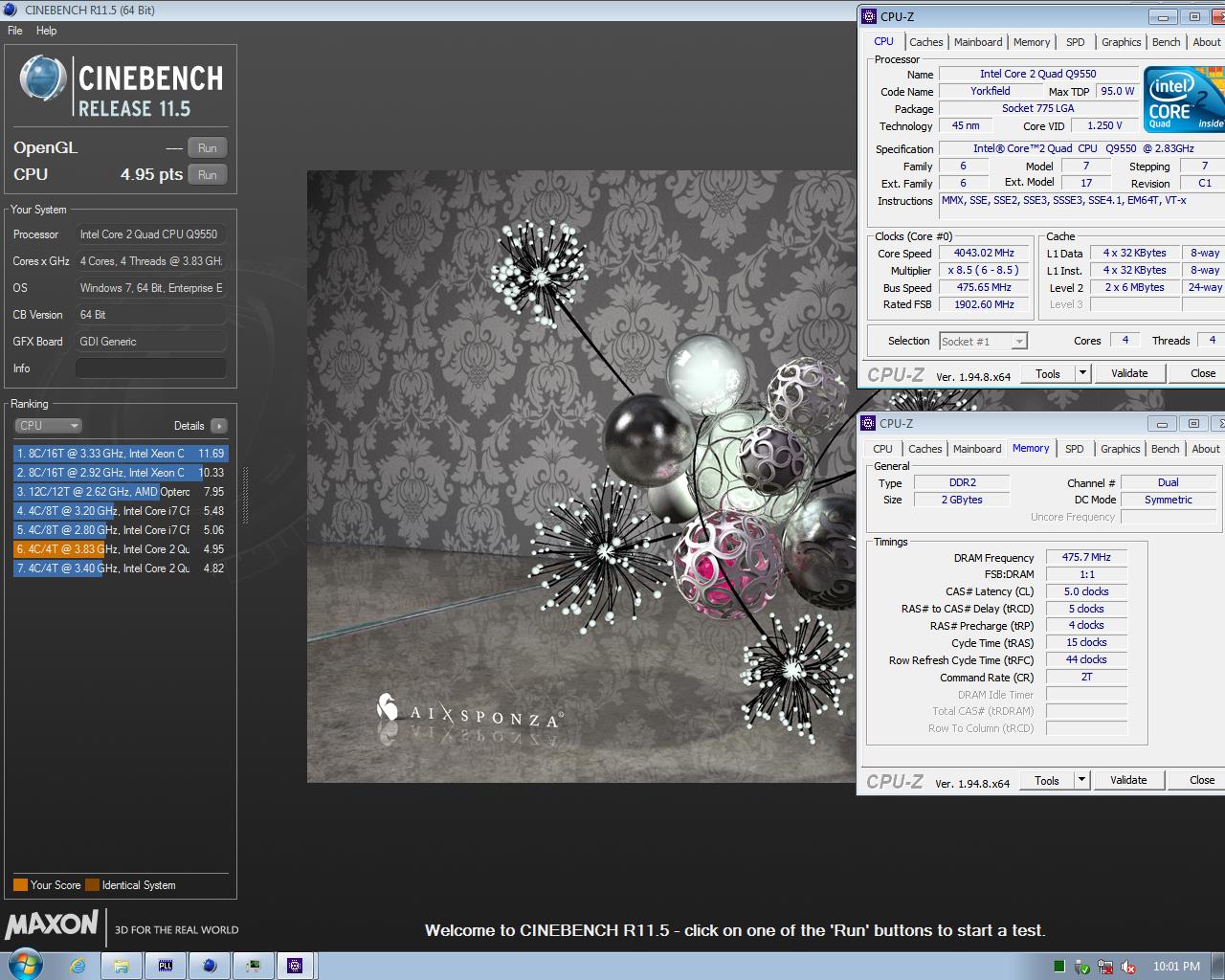Open the Help menu in Cinebench
This screenshot has width=1225, height=980.
(47, 31)
